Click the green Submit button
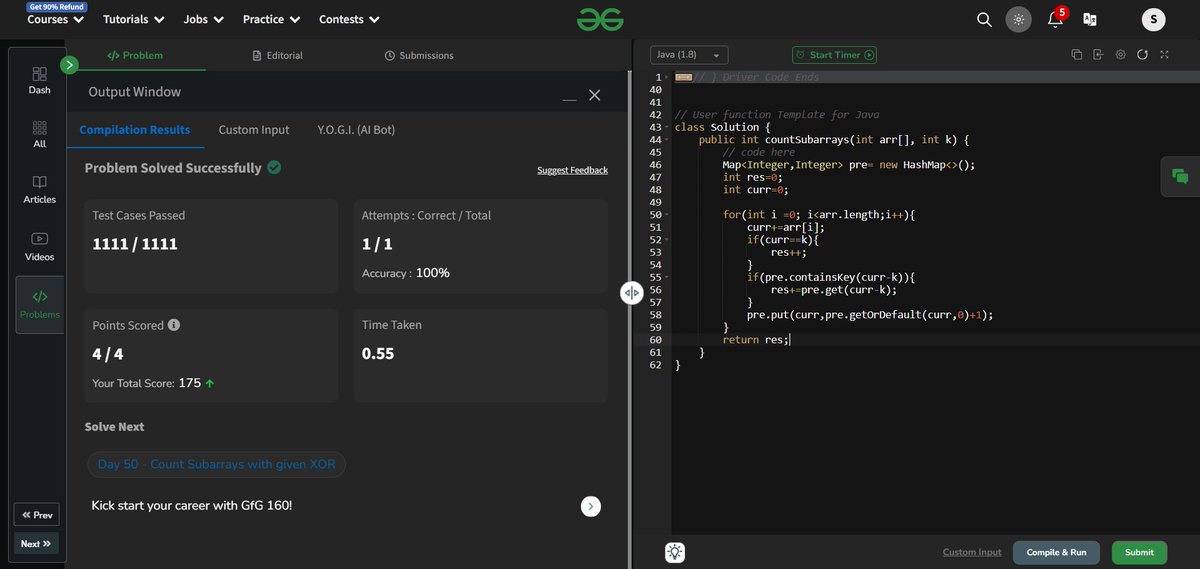1200x569 pixels. pos(1139,552)
